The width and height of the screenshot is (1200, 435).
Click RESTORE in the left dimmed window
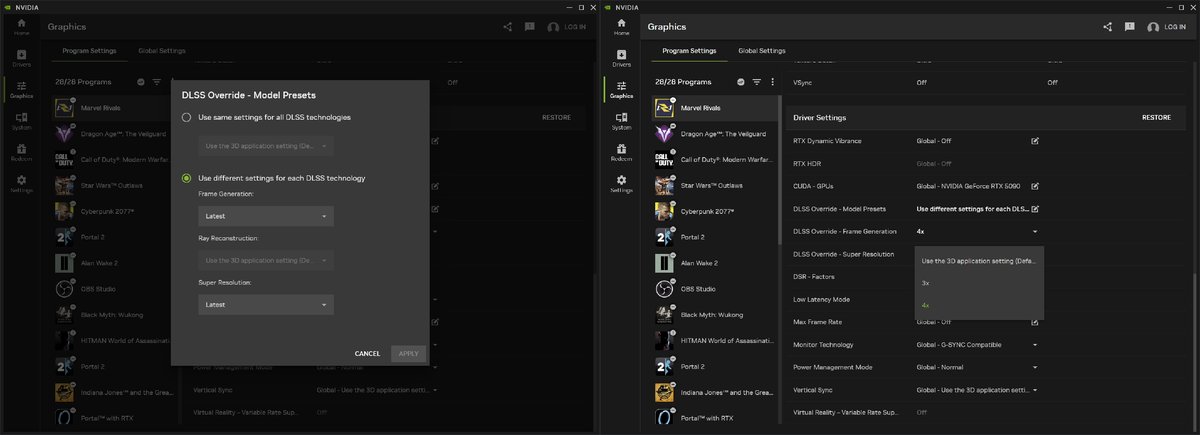pos(556,118)
